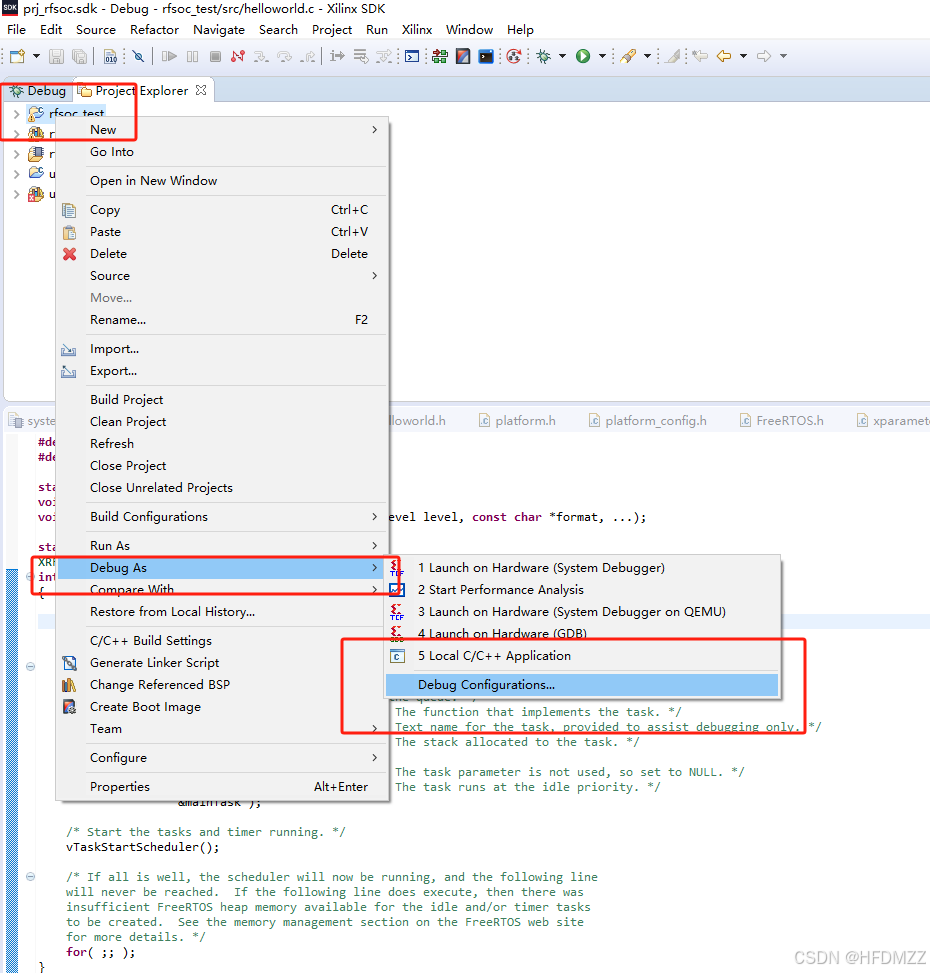Click the Step Into icon

point(261,56)
